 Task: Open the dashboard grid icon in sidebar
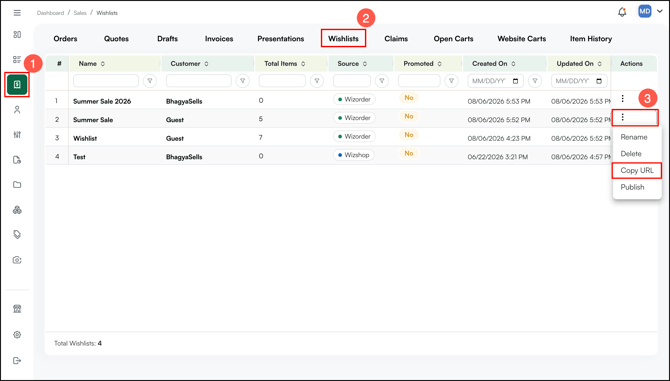(17, 35)
